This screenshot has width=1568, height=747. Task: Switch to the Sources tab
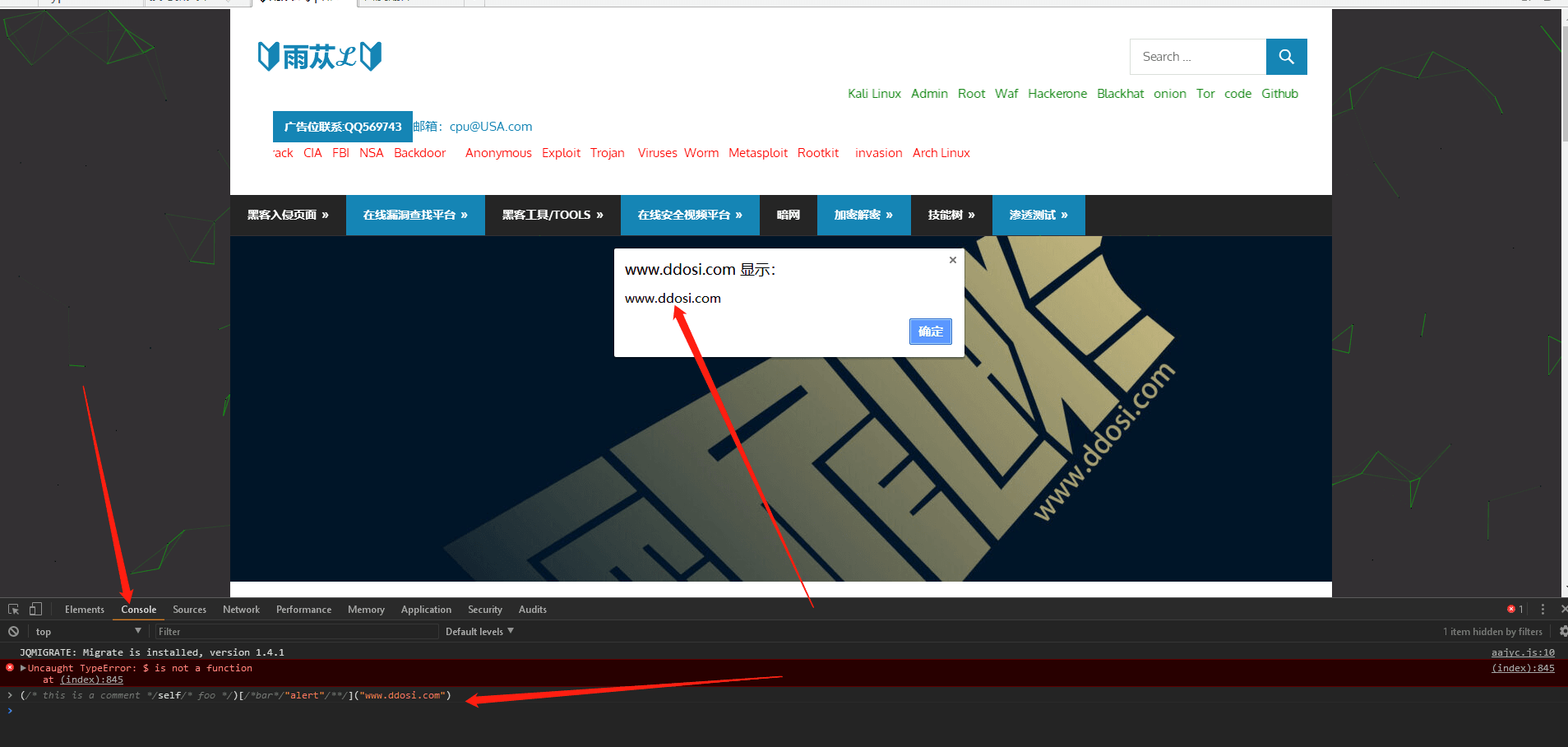(189, 610)
